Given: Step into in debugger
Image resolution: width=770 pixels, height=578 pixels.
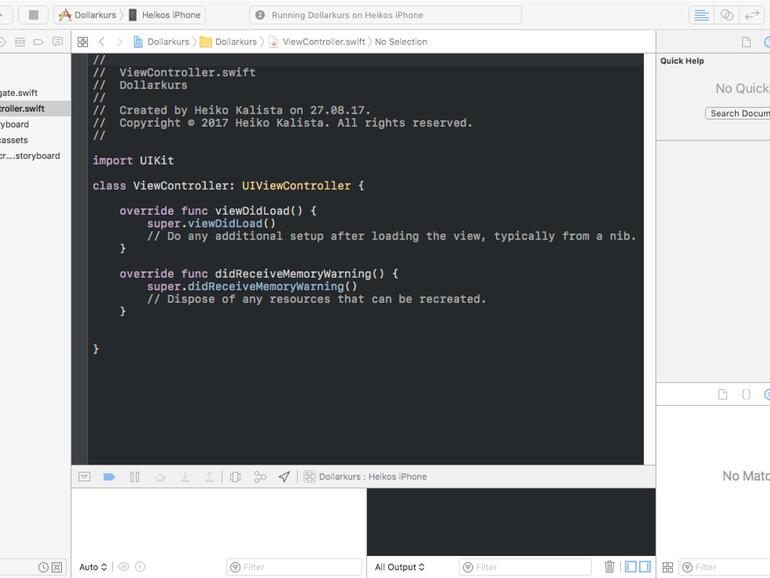Looking at the screenshot, I should (x=185, y=476).
